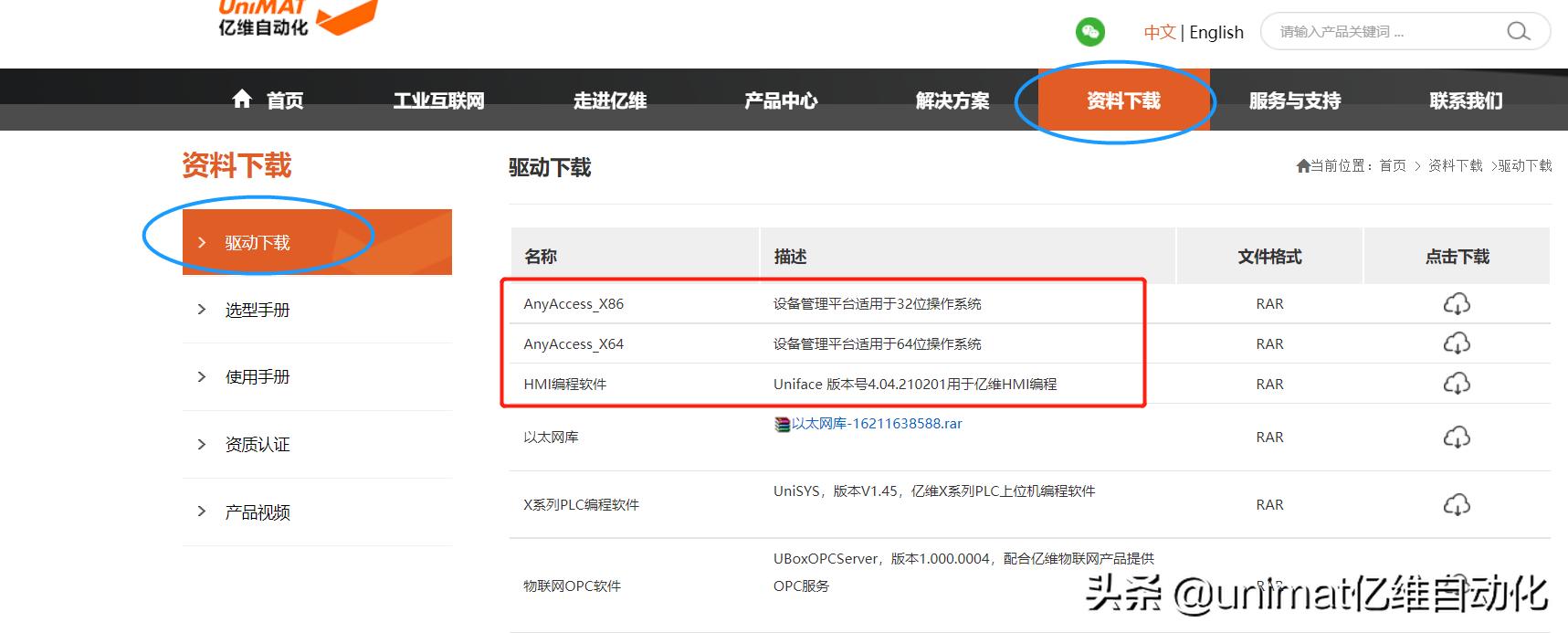
Task: Click the 驱动下载 page heading
Action: [550, 167]
